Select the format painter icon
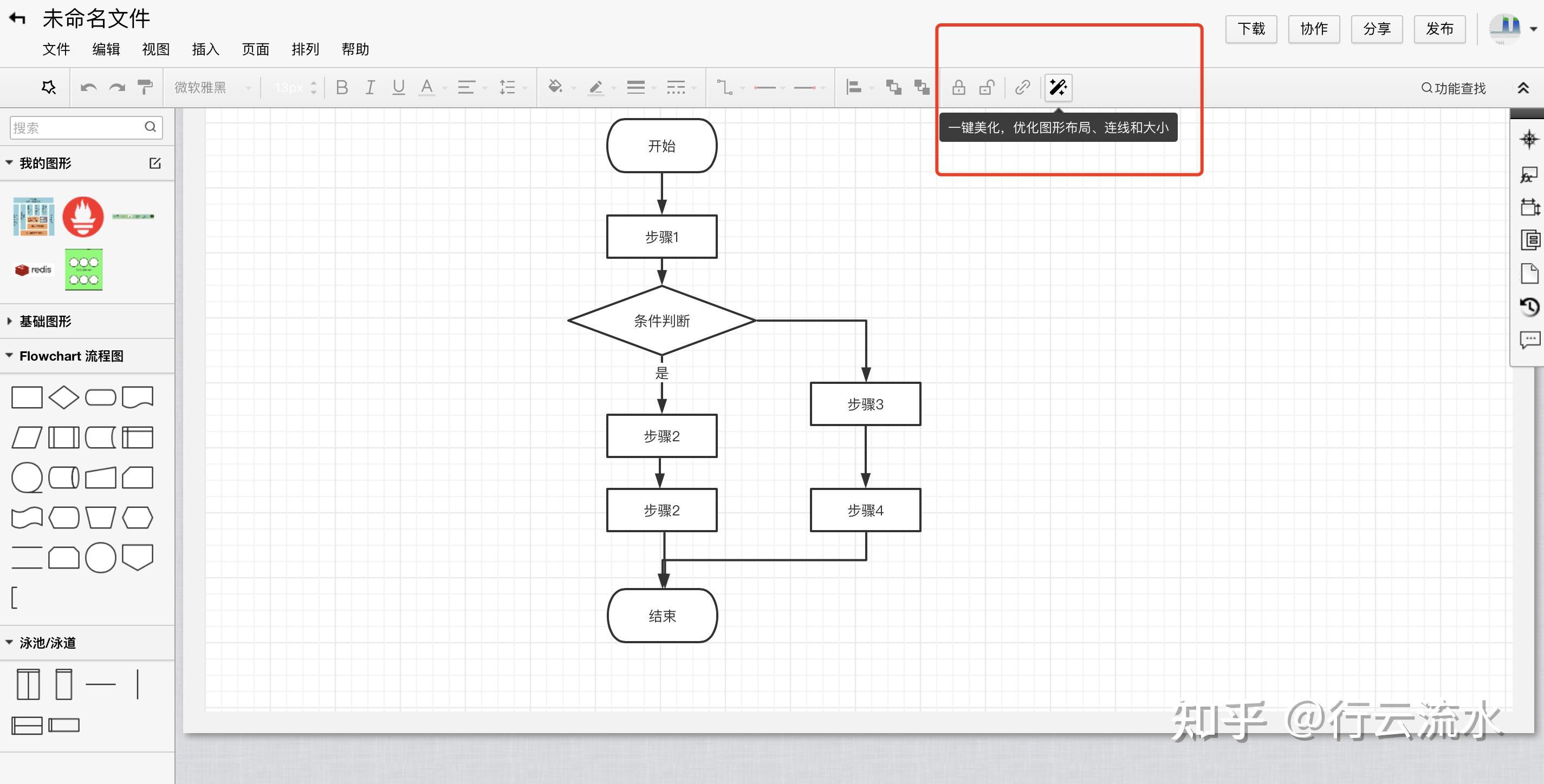The width and height of the screenshot is (1544, 784). 145,88
